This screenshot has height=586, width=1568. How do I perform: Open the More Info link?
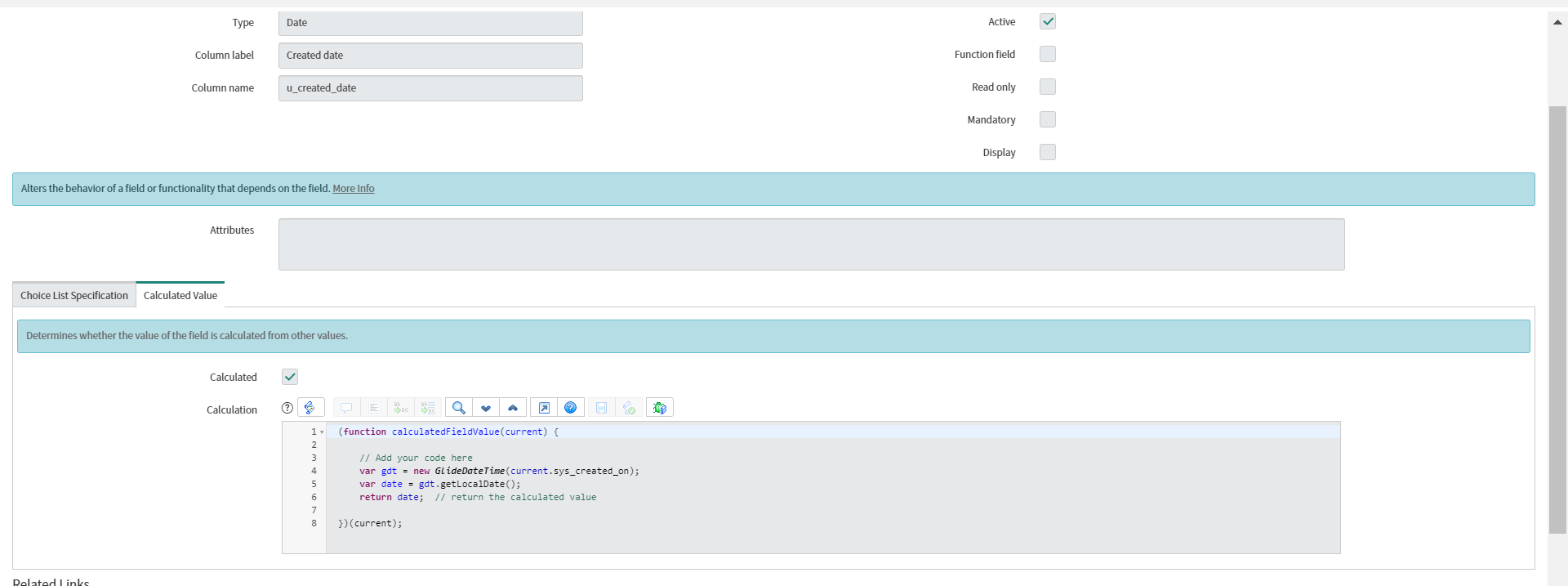pos(354,189)
